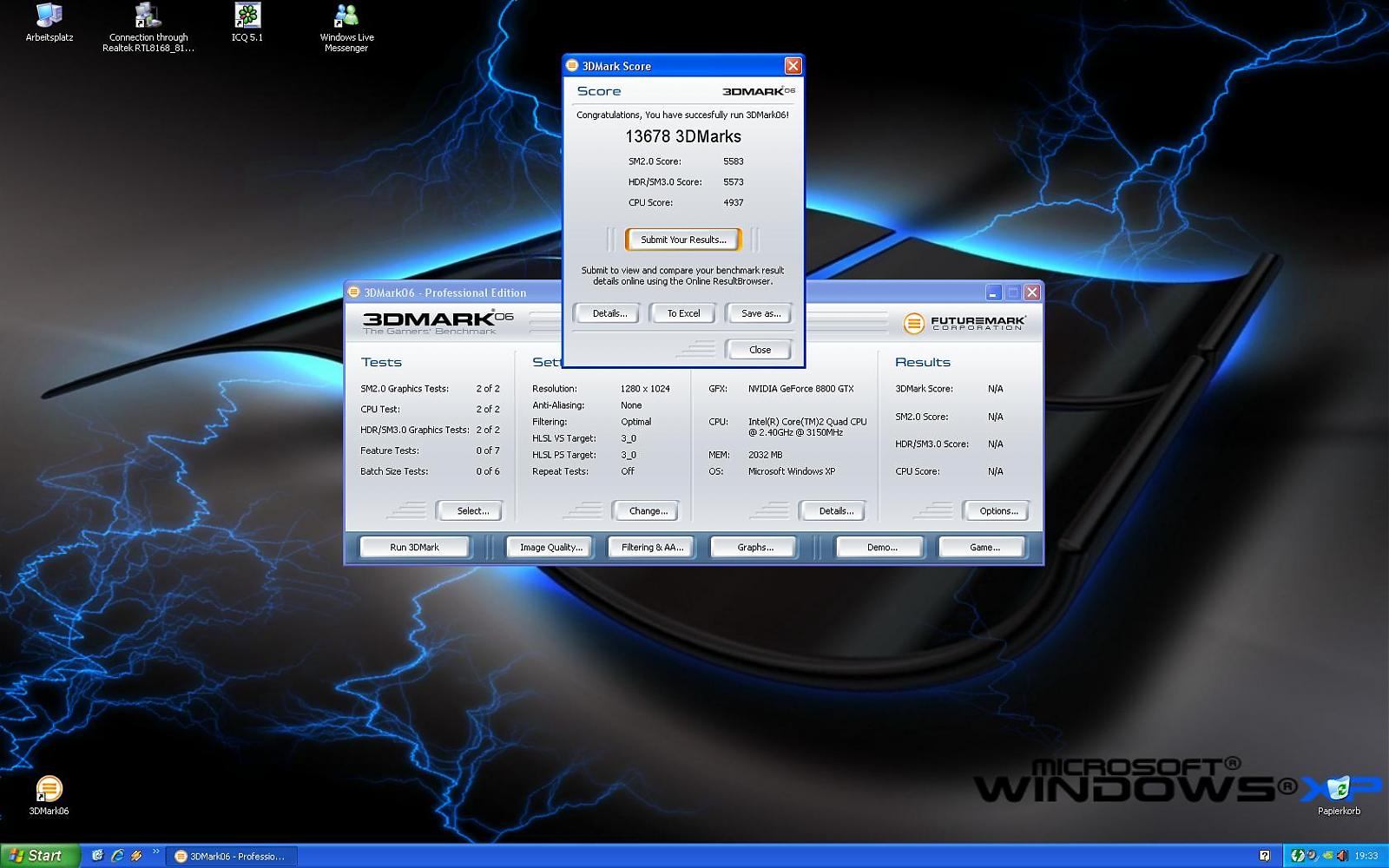Click the NVIDIA GeForce 8800 GTX text
This screenshot has height=868, width=1389.
(800, 389)
